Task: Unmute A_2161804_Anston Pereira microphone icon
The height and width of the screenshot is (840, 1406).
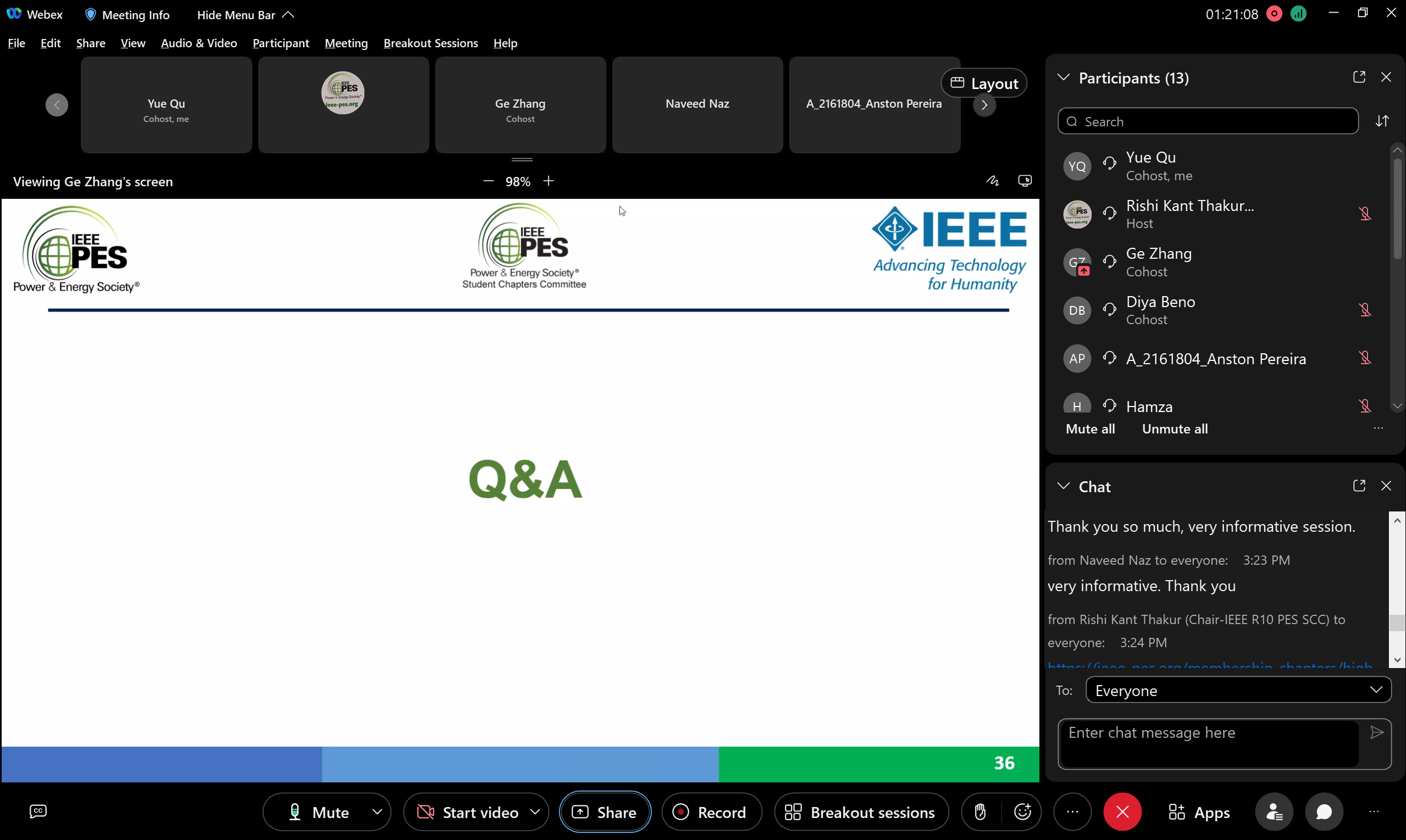Action: coord(1365,358)
